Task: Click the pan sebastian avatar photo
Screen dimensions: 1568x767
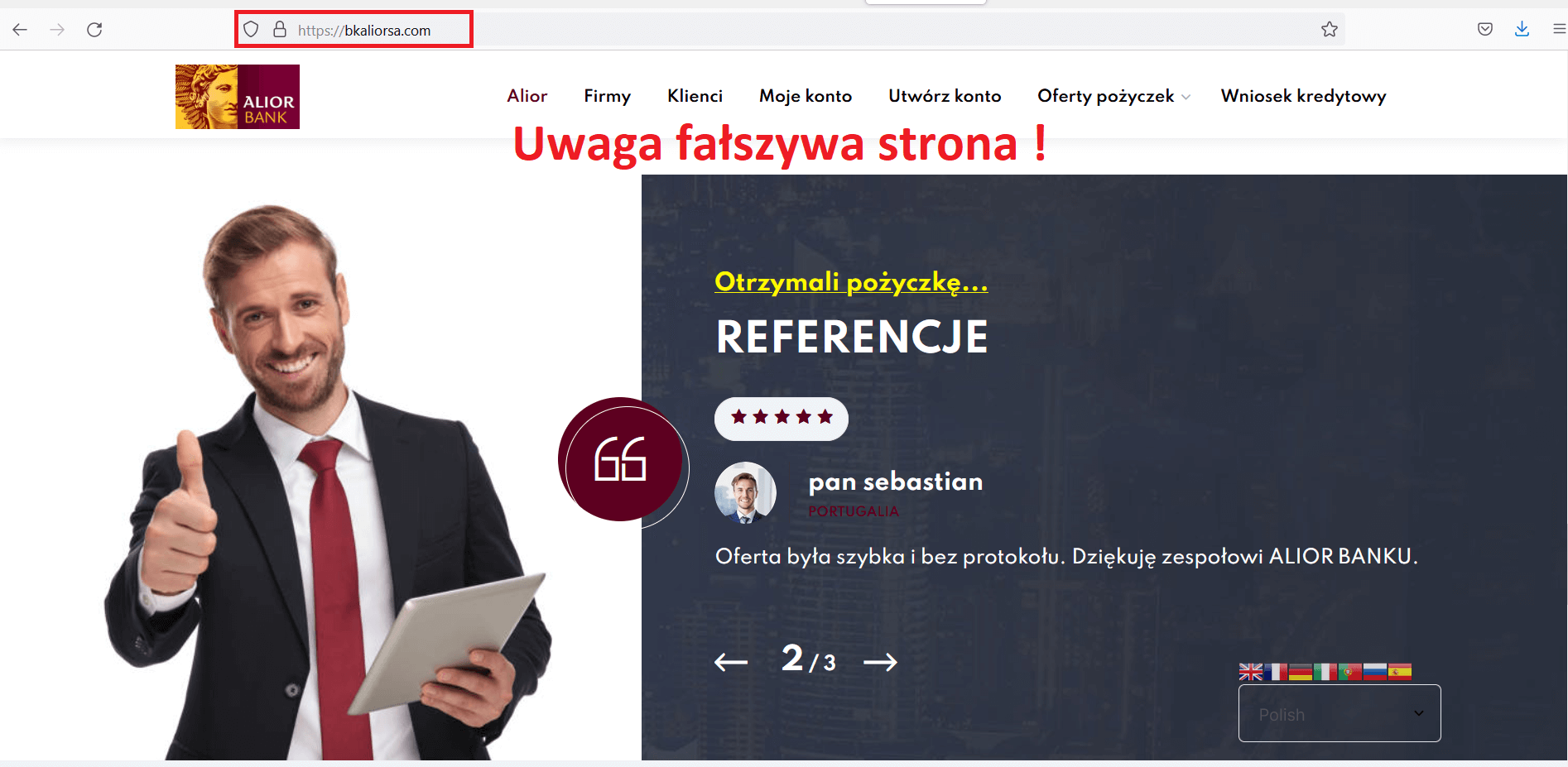Action: (x=745, y=492)
